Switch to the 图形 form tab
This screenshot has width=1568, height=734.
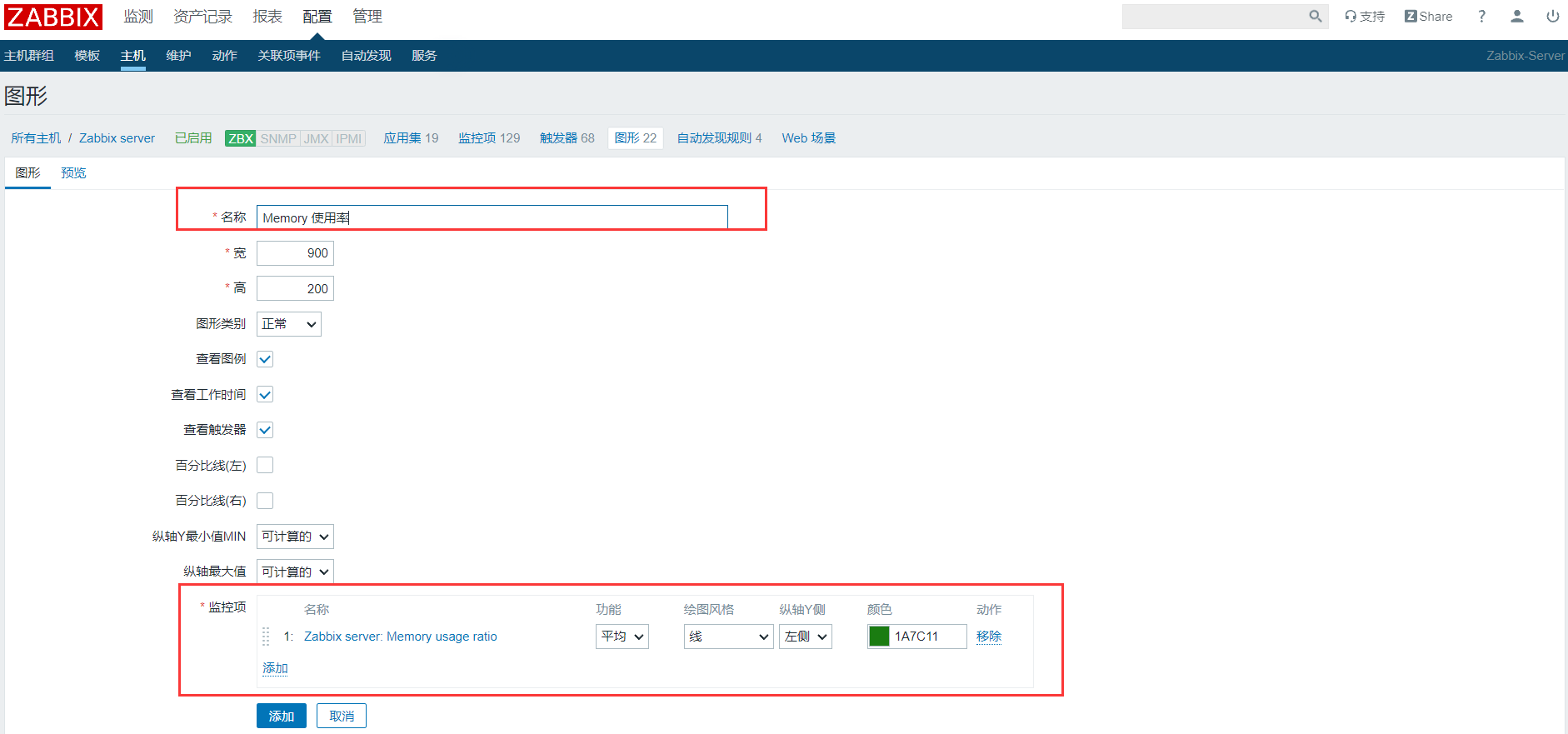pos(27,173)
